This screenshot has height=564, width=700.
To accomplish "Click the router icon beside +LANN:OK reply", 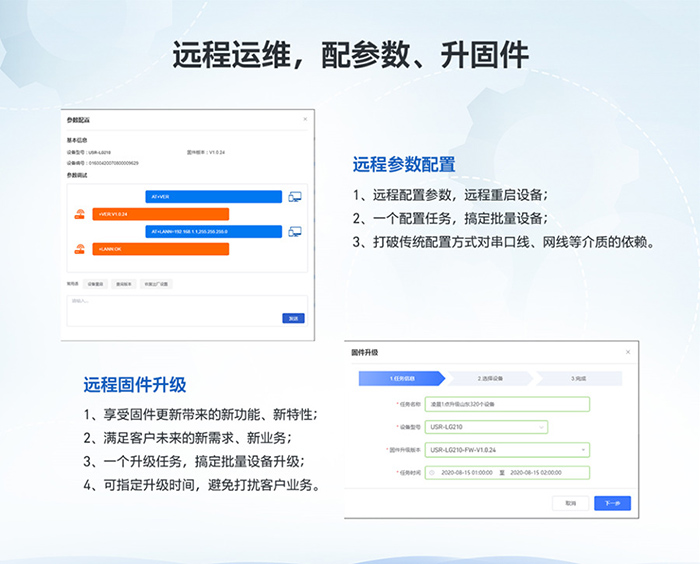I will 79,248.
